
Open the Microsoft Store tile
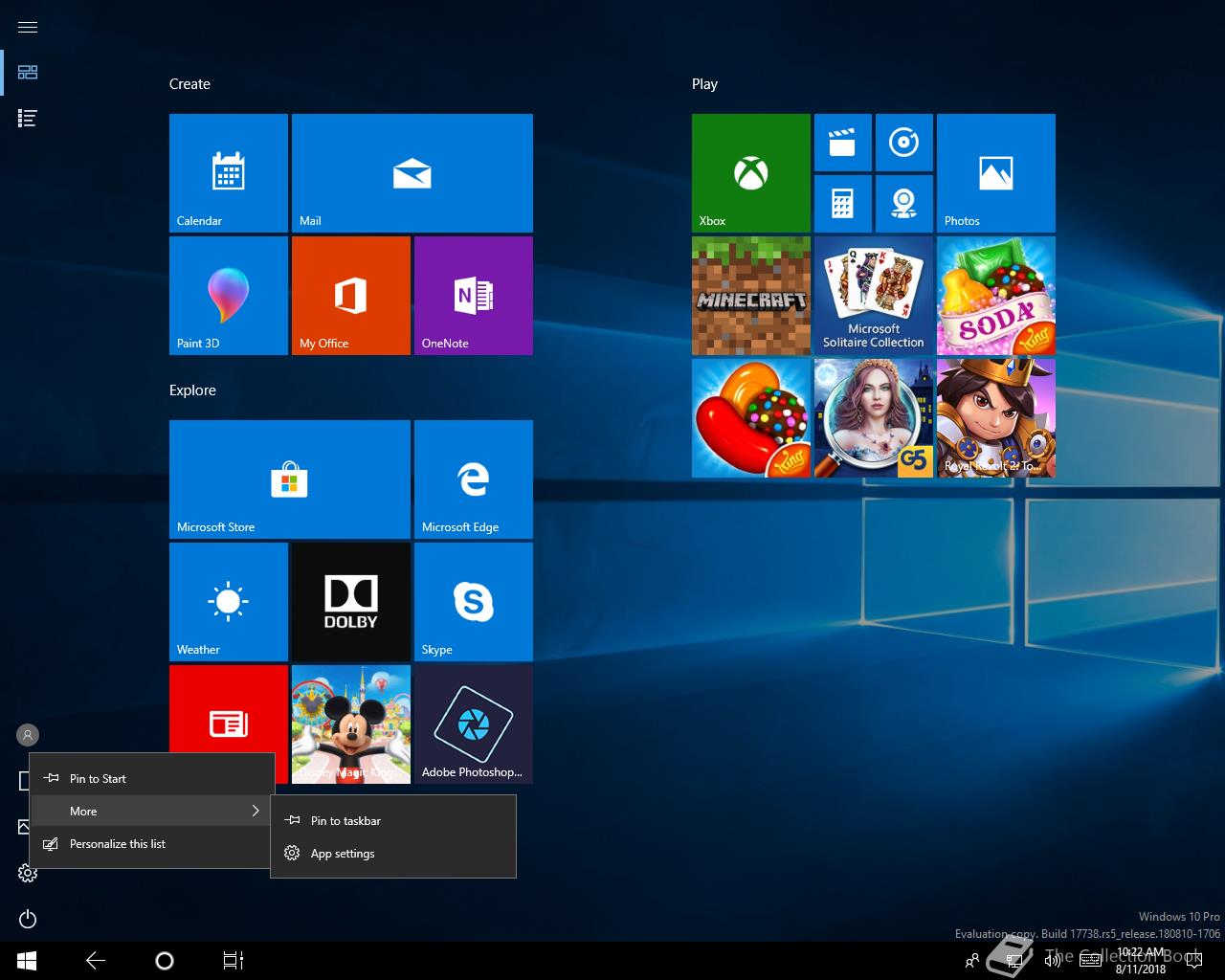290,479
